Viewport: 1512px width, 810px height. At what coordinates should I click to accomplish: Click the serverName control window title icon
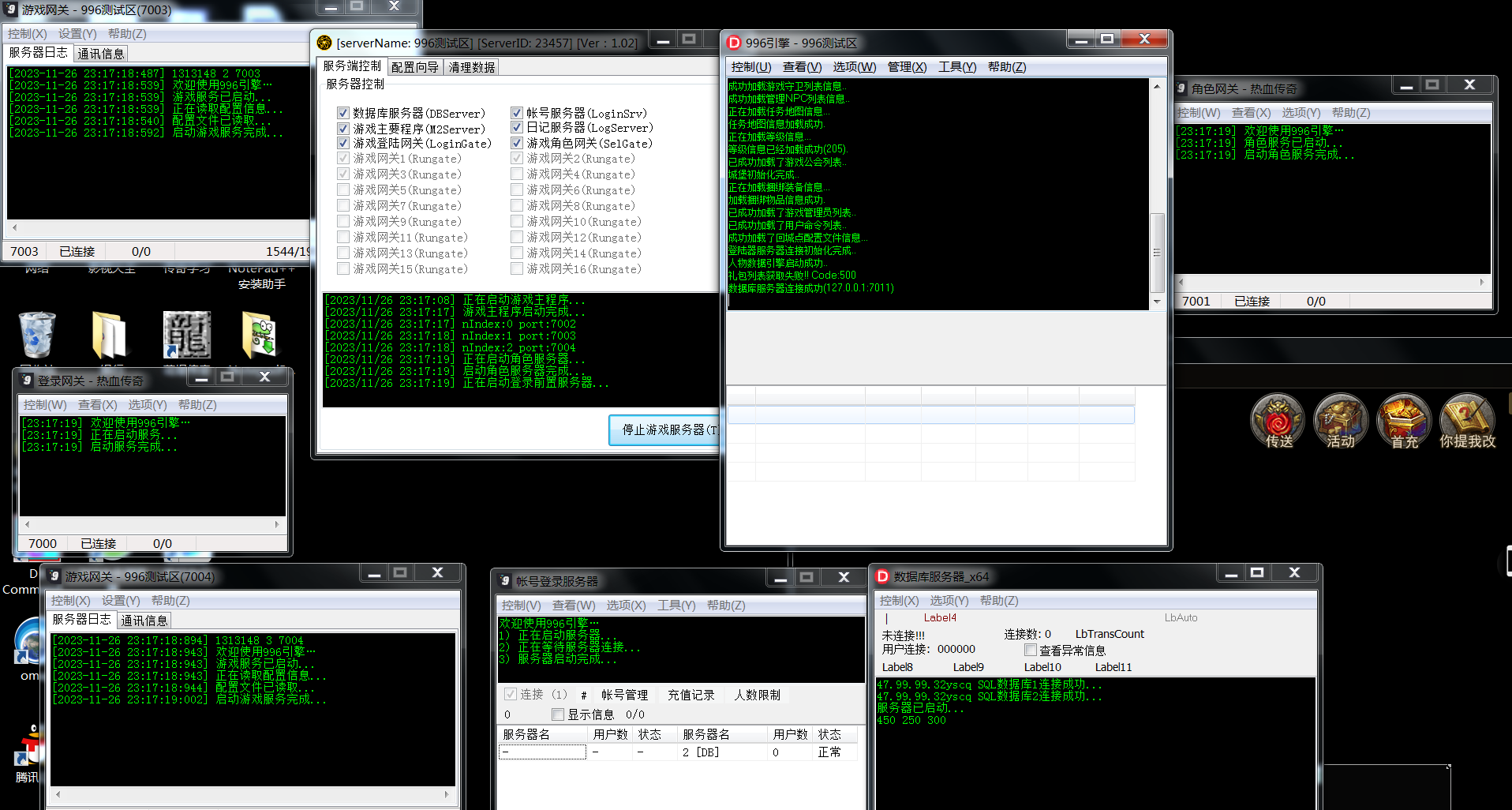coord(324,43)
